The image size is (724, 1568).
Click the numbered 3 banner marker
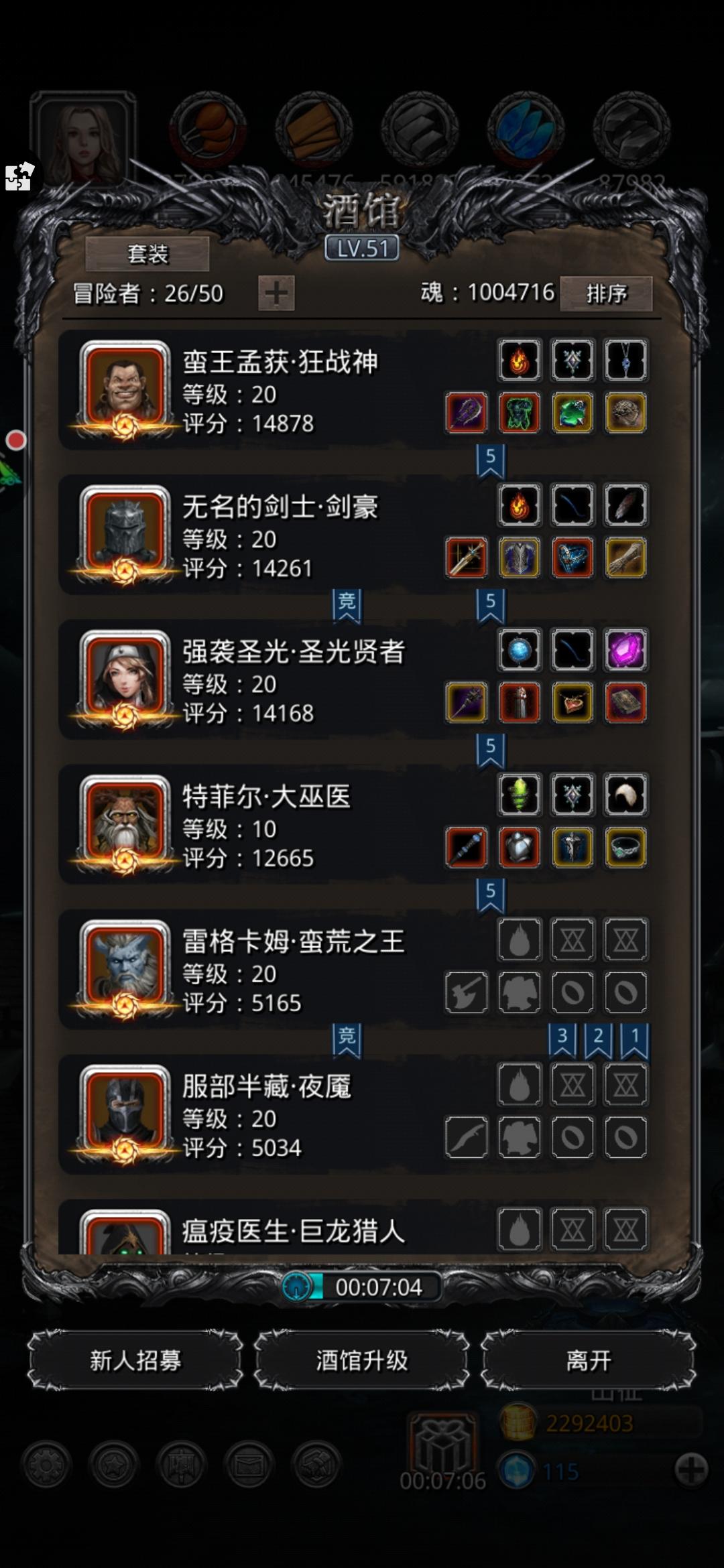pos(562,1039)
